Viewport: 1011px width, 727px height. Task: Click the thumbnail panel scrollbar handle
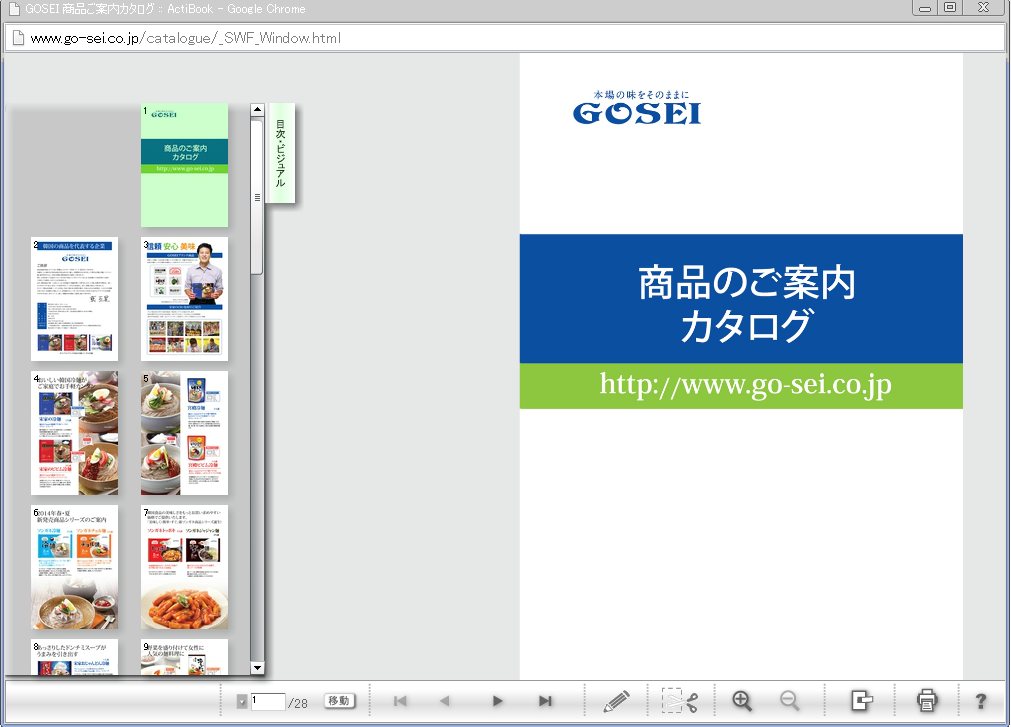(x=257, y=197)
